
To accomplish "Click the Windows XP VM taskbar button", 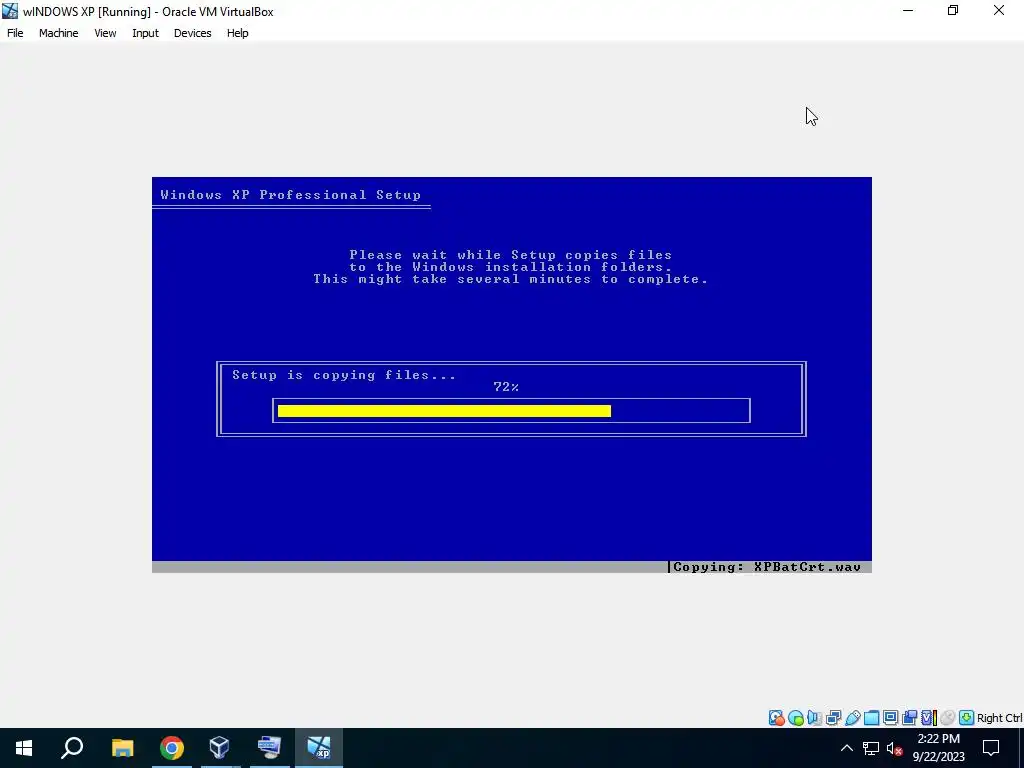I will click(x=319, y=748).
